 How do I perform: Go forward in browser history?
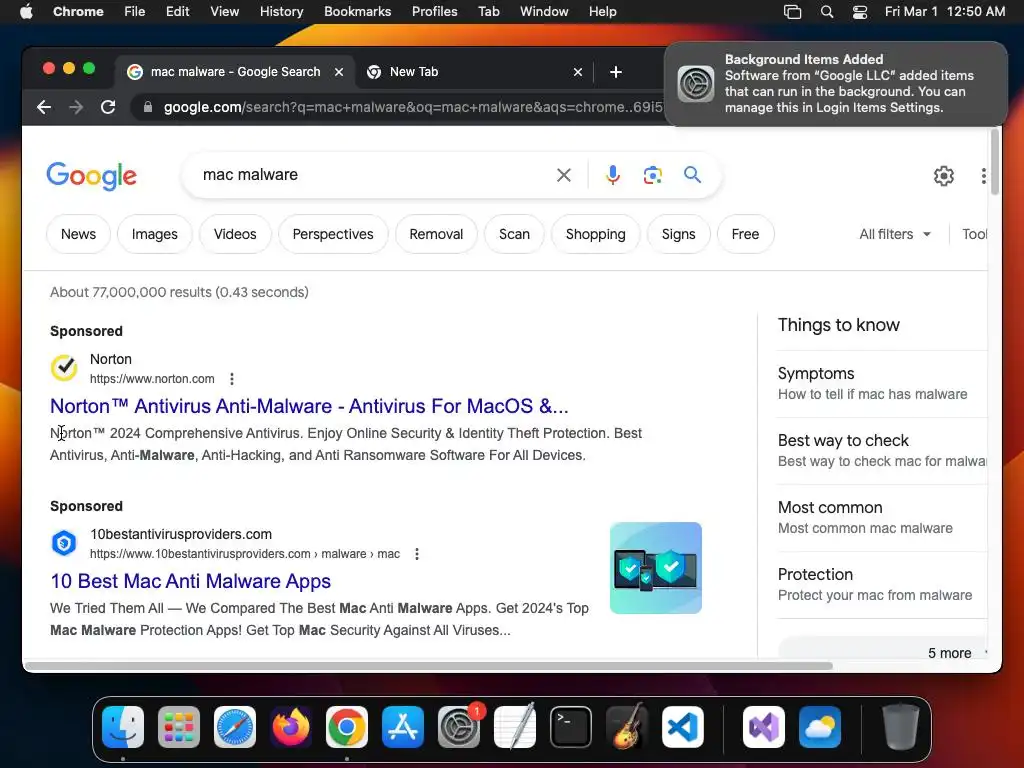pyautogui.click(x=76, y=107)
